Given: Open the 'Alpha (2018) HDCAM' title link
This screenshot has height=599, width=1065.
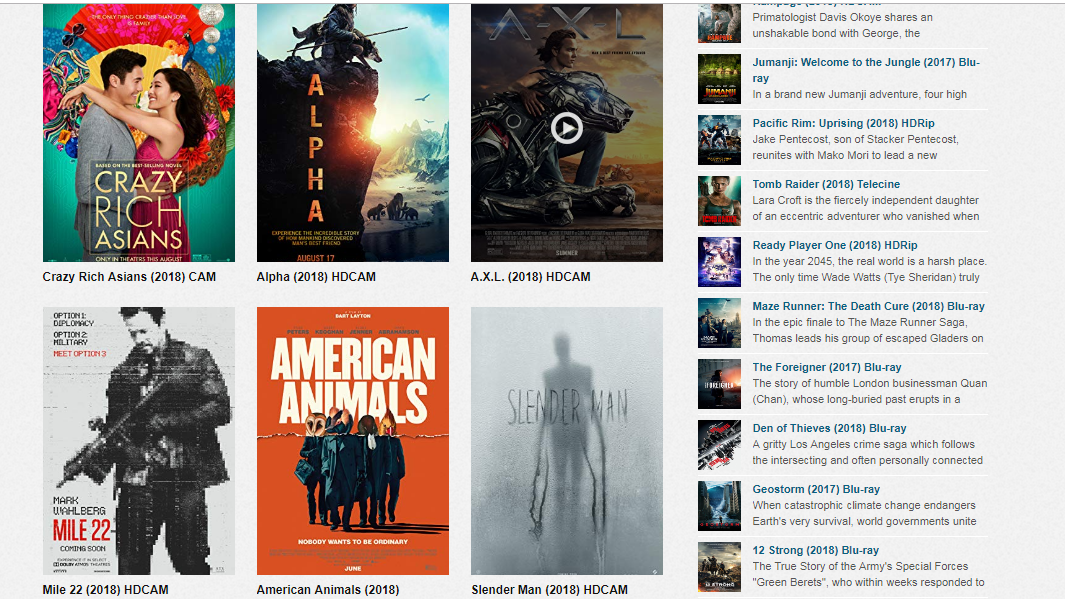Looking at the screenshot, I should (316, 277).
